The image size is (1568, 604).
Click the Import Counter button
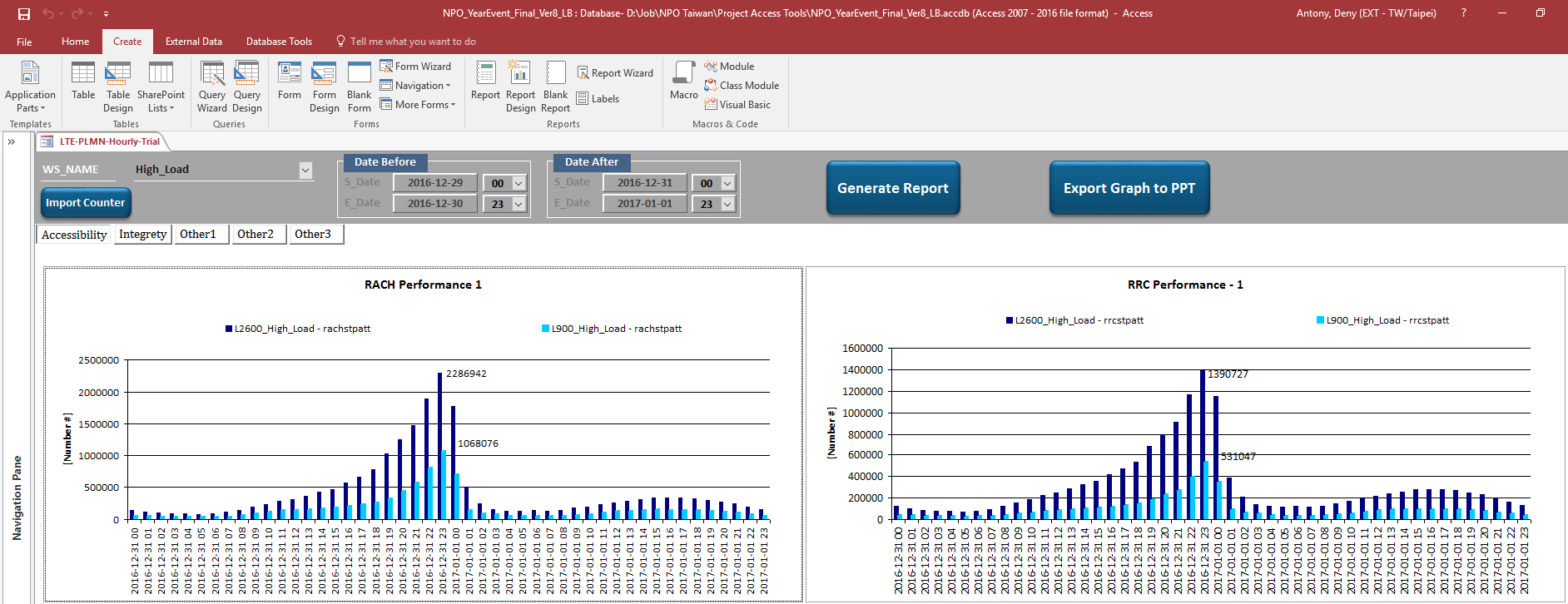86,203
